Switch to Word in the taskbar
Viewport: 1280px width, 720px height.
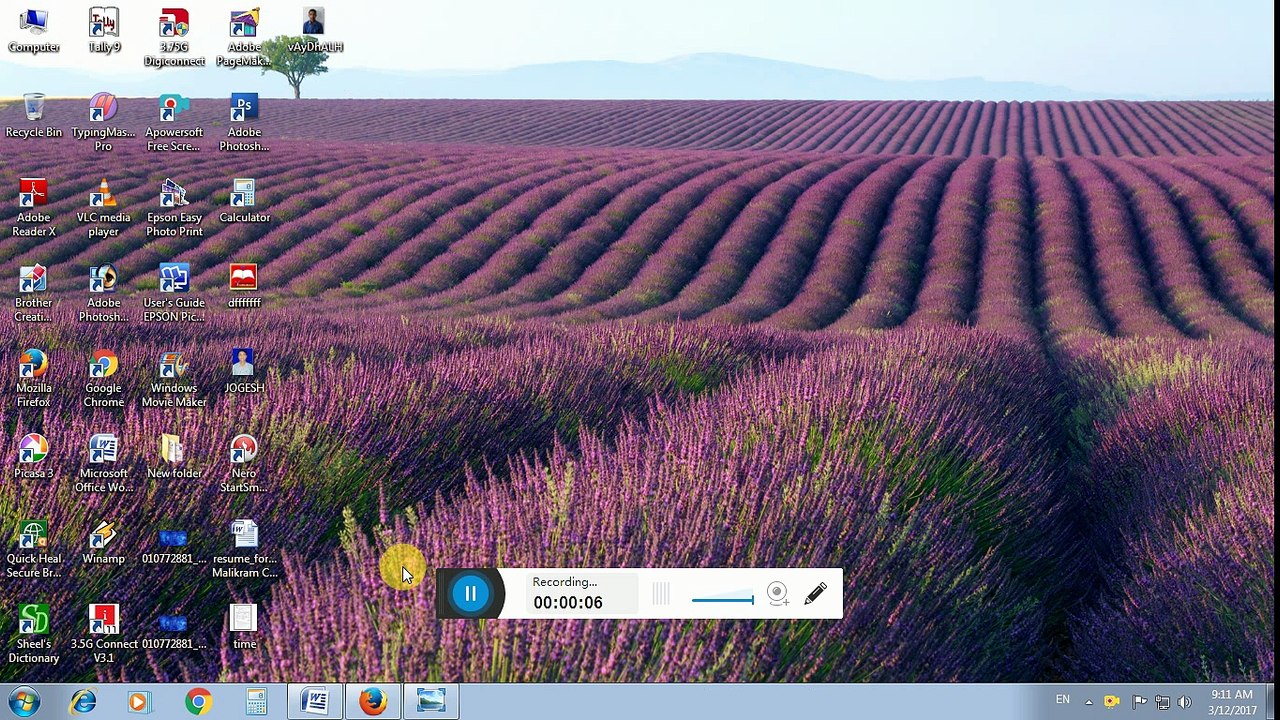tap(315, 702)
